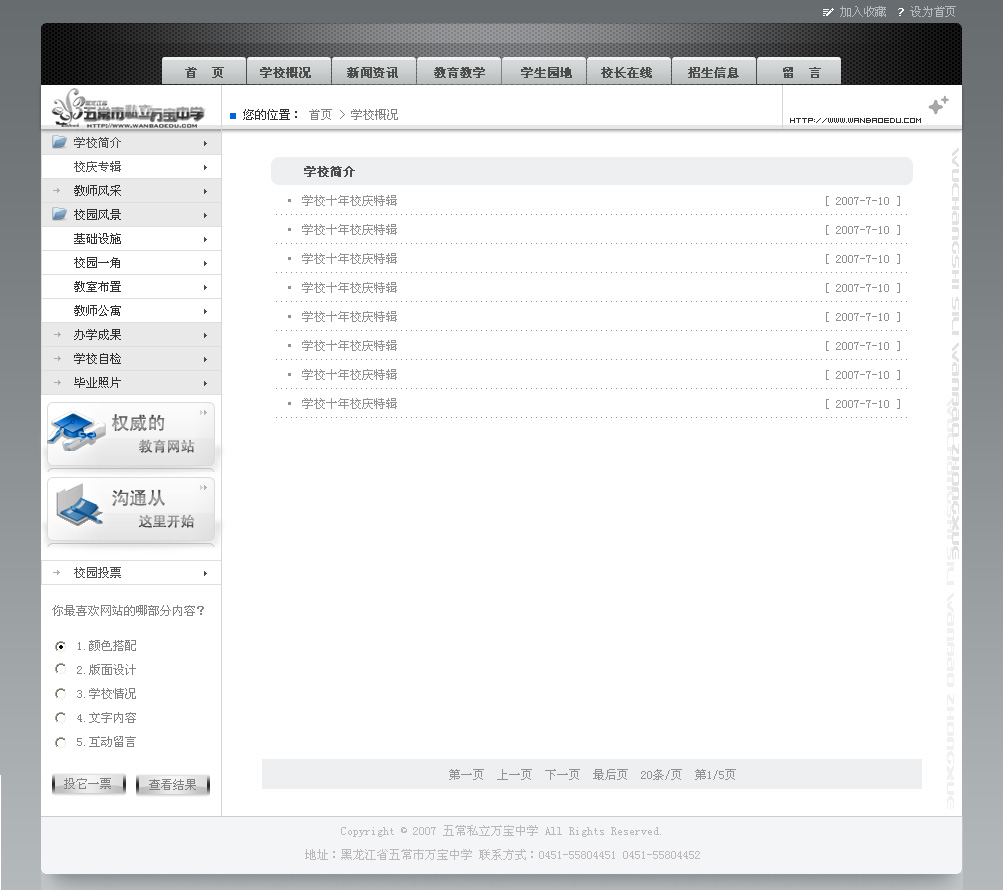Click the folder icon beside 校园风景
Viewport: 1003px width, 890px height.
60,214
